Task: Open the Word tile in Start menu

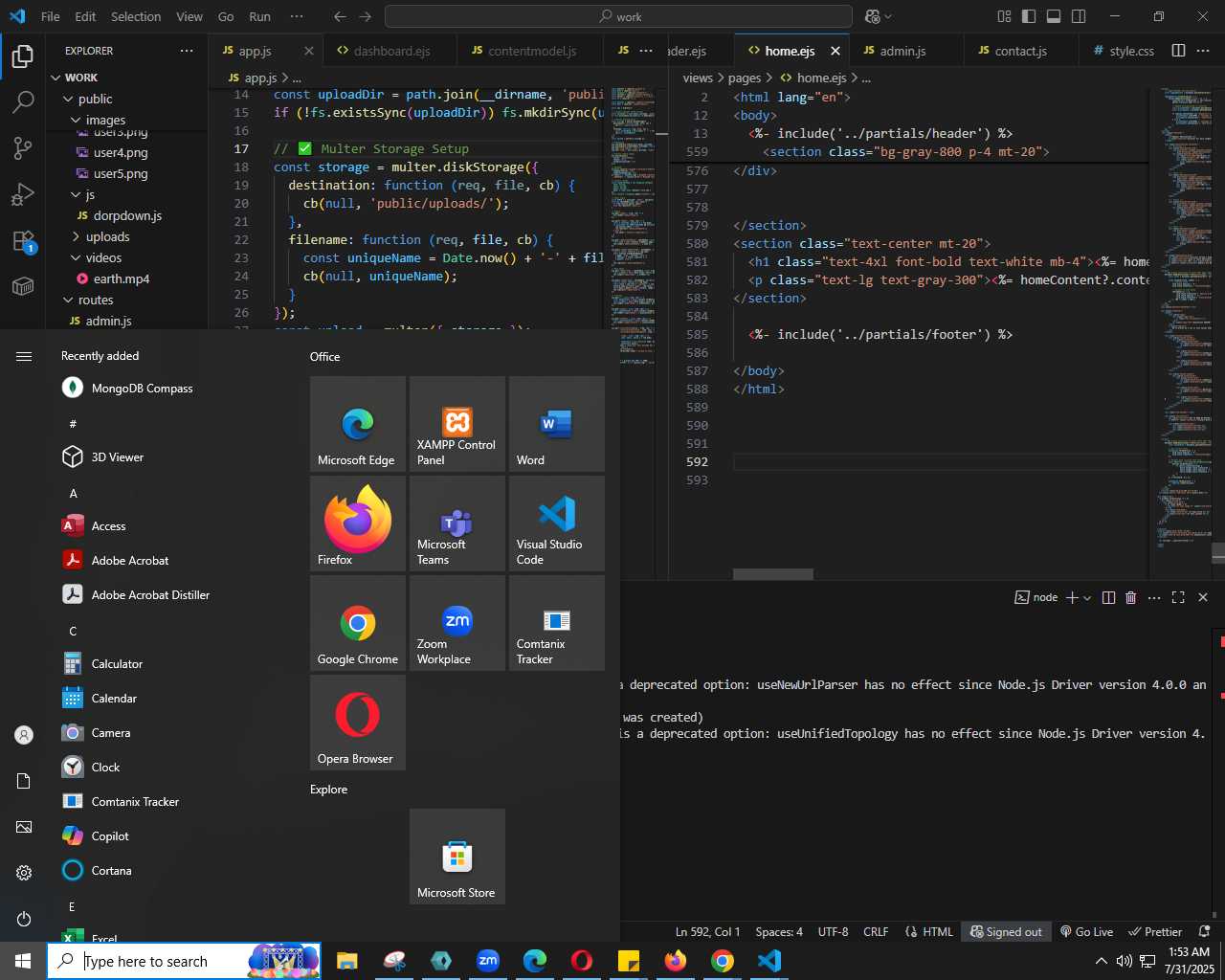Action: tap(557, 424)
